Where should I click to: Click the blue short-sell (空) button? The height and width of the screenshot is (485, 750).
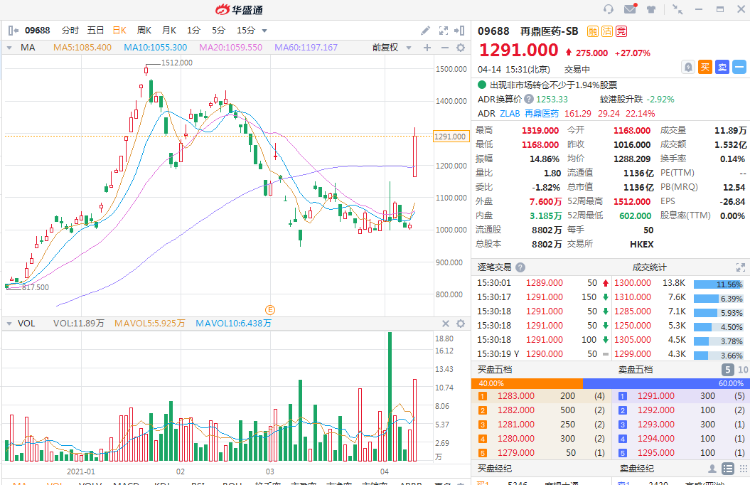721,67
